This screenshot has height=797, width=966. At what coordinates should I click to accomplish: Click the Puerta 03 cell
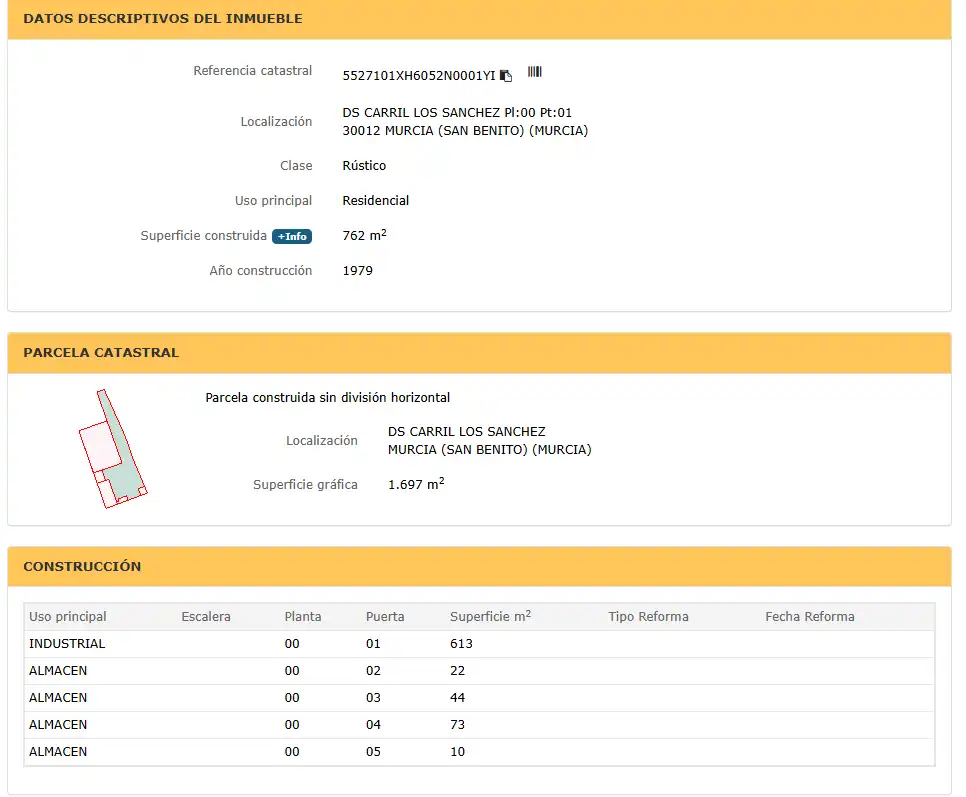click(x=373, y=698)
